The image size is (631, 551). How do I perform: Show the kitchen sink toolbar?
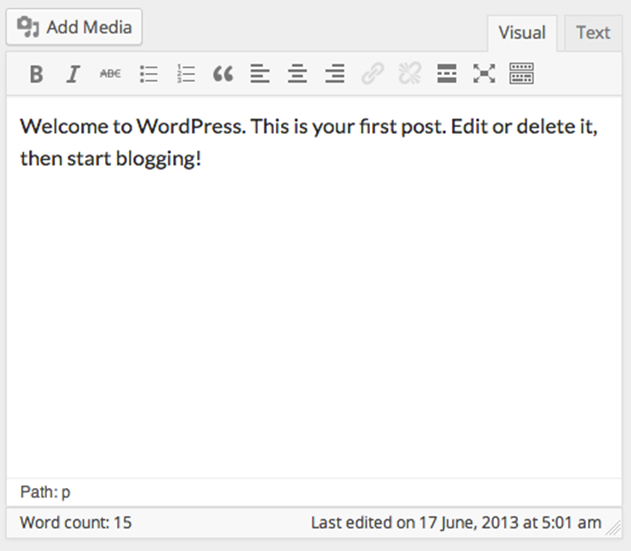pyautogui.click(x=522, y=74)
